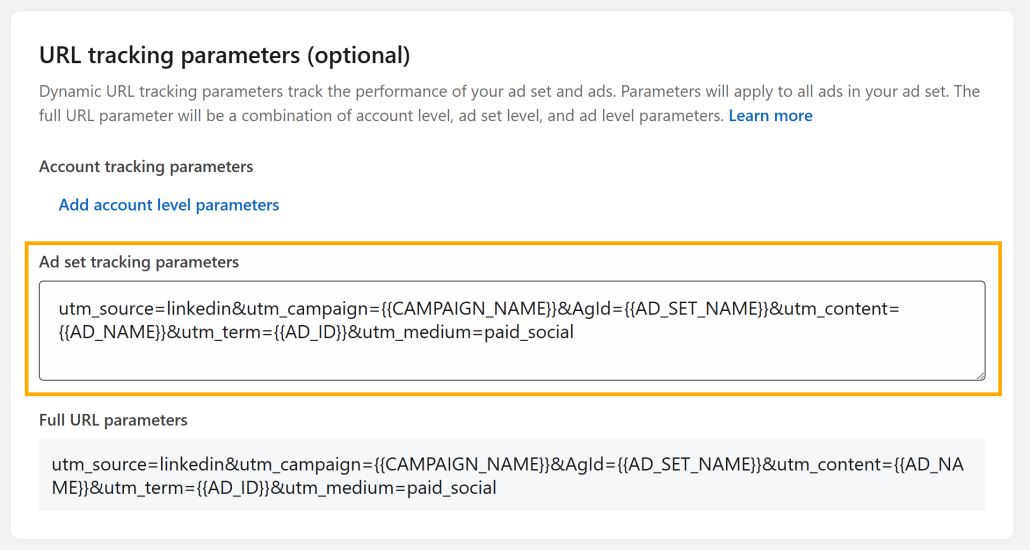Click the Full URL parameters label
The width and height of the screenshot is (1030, 550).
(x=113, y=420)
